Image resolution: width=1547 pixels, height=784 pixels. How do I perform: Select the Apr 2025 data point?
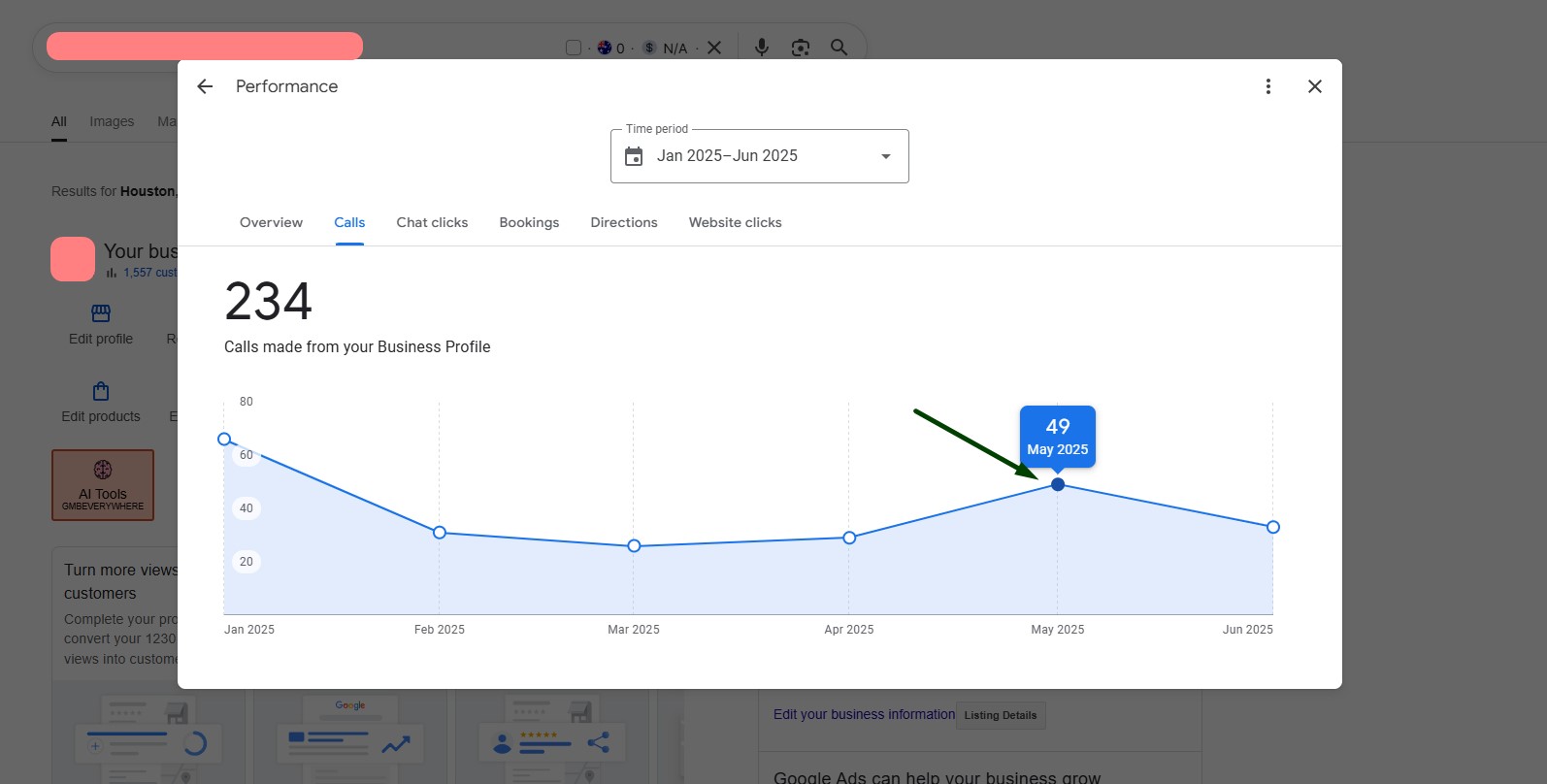click(x=849, y=538)
